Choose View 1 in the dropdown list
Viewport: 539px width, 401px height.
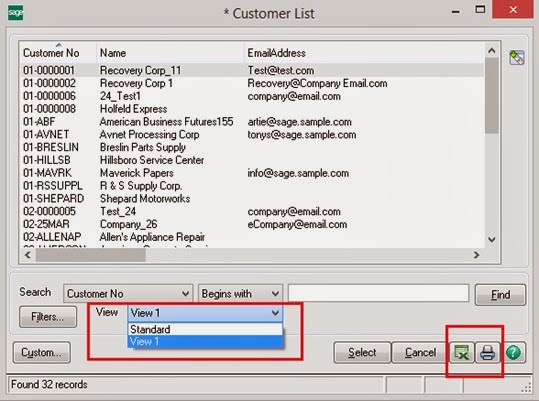(205, 342)
